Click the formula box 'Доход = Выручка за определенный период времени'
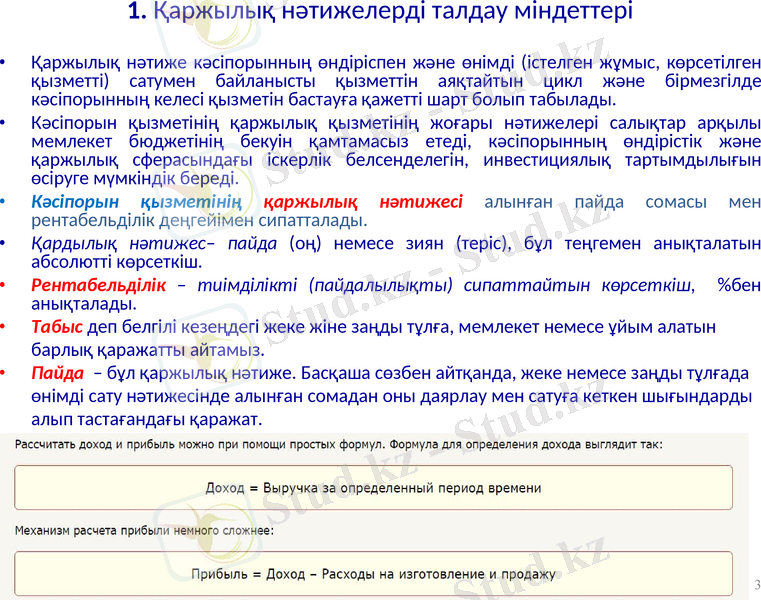761x600 pixels. (x=373, y=487)
